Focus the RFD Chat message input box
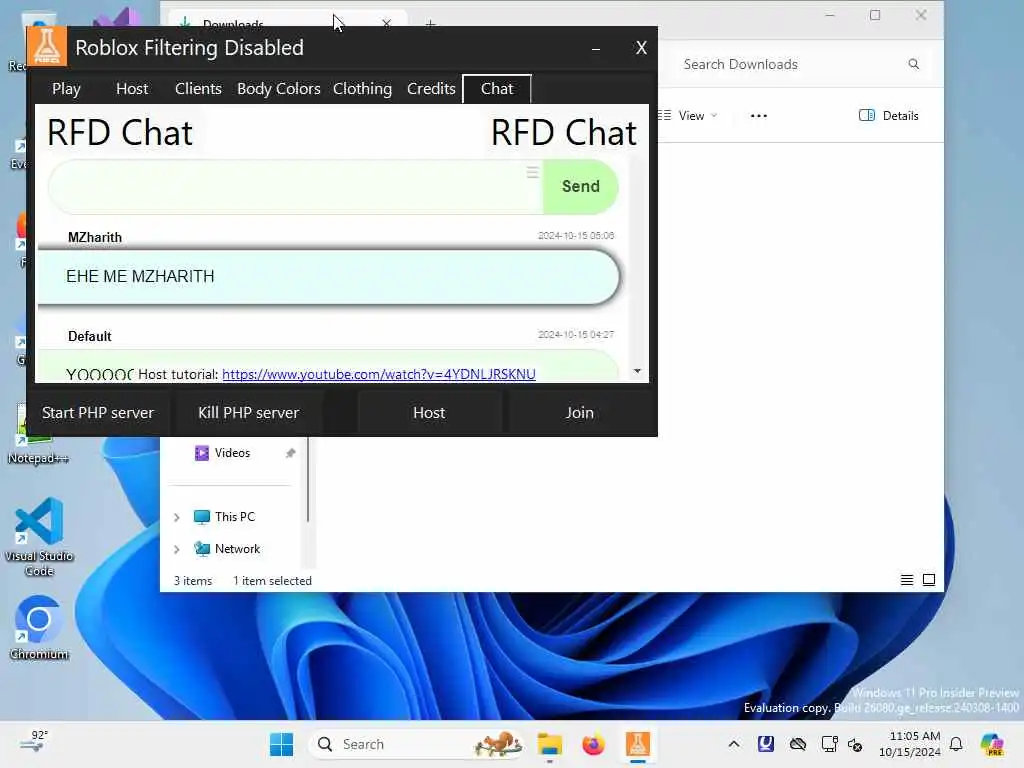Screen dimensions: 1024x768 click(295, 187)
